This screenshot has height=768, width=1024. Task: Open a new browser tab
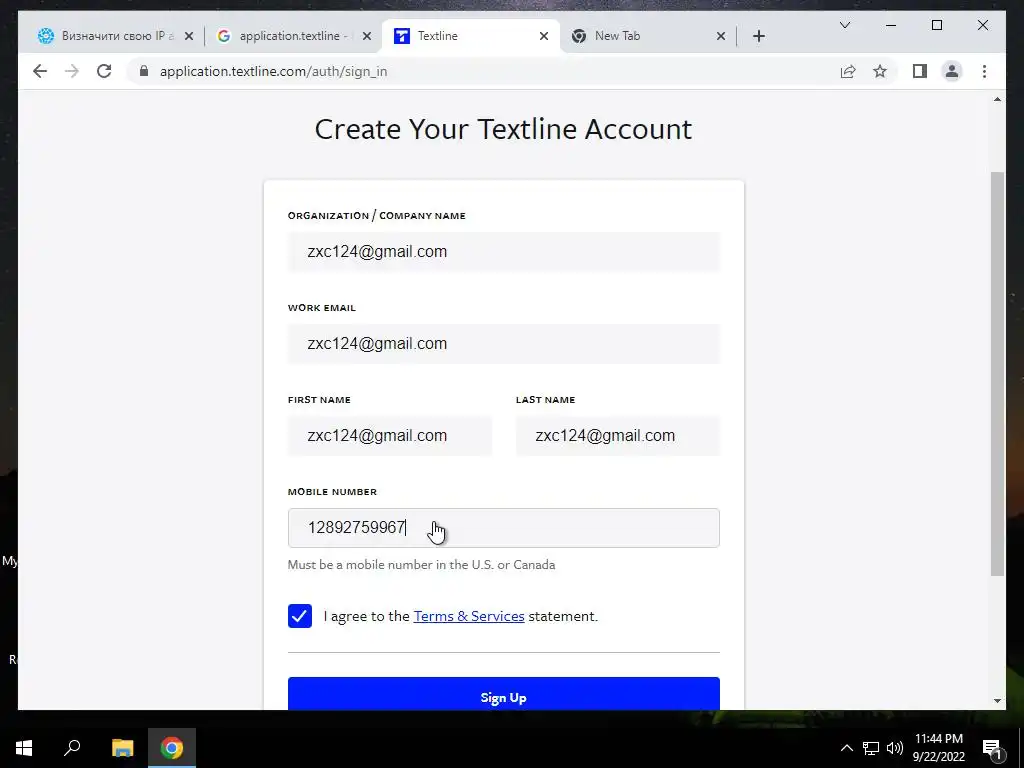click(758, 36)
